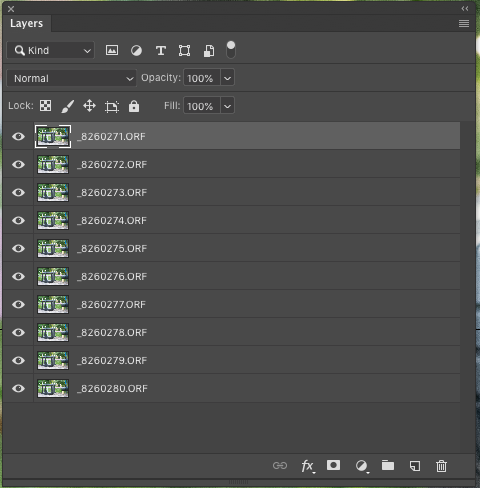
Task: Click the Opacity 100% value field
Action: (201, 78)
